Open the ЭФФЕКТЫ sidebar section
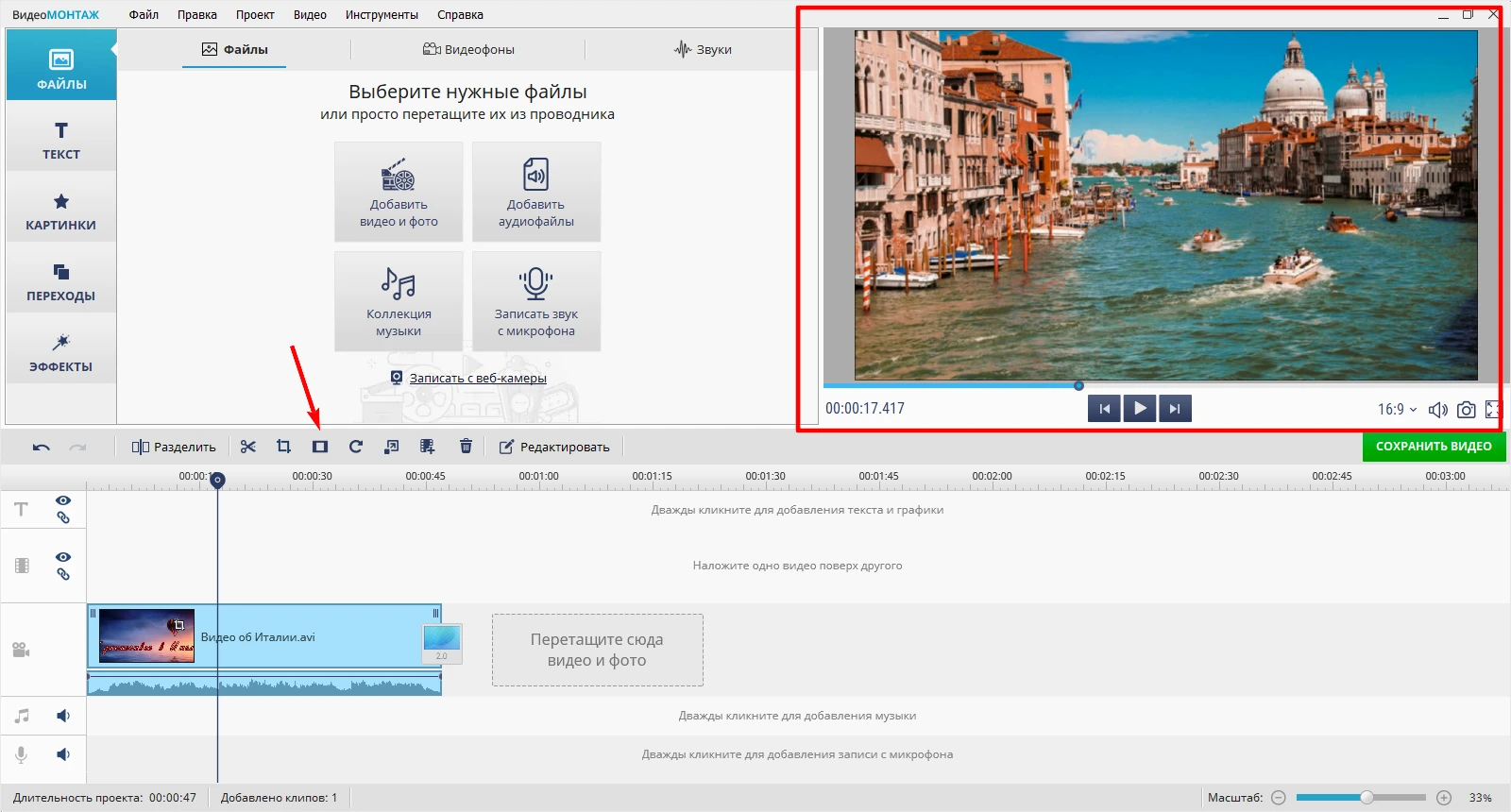Image resolution: width=1511 pixels, height=812 pixels. tap(61, 352)
